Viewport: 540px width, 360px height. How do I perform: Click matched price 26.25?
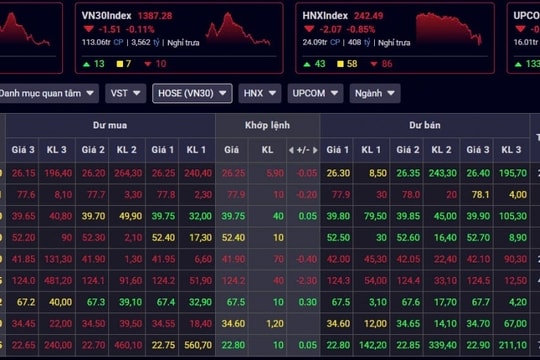pos(233,173)
